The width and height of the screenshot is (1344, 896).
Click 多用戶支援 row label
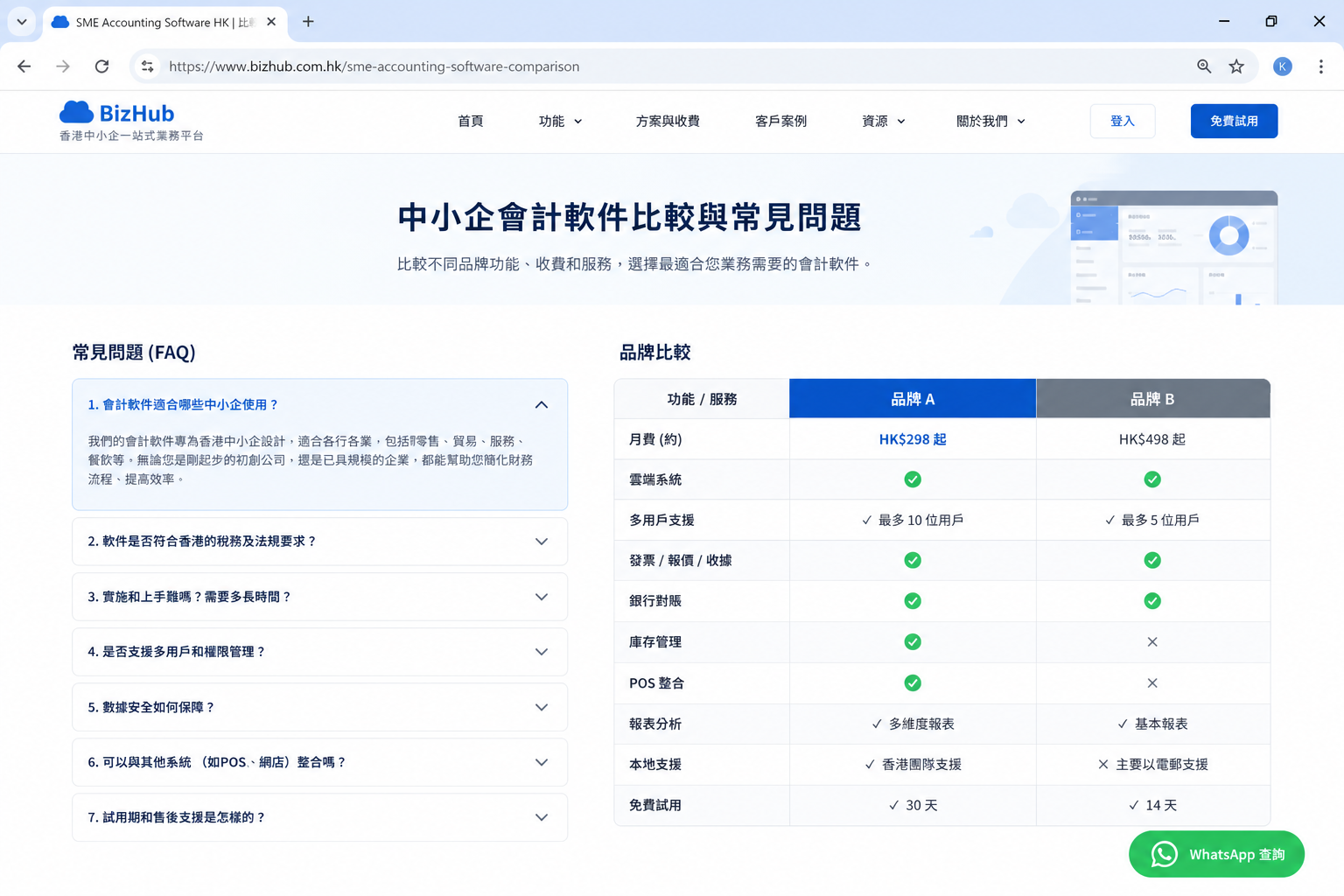pyautogui.click(x=661, y=521)
